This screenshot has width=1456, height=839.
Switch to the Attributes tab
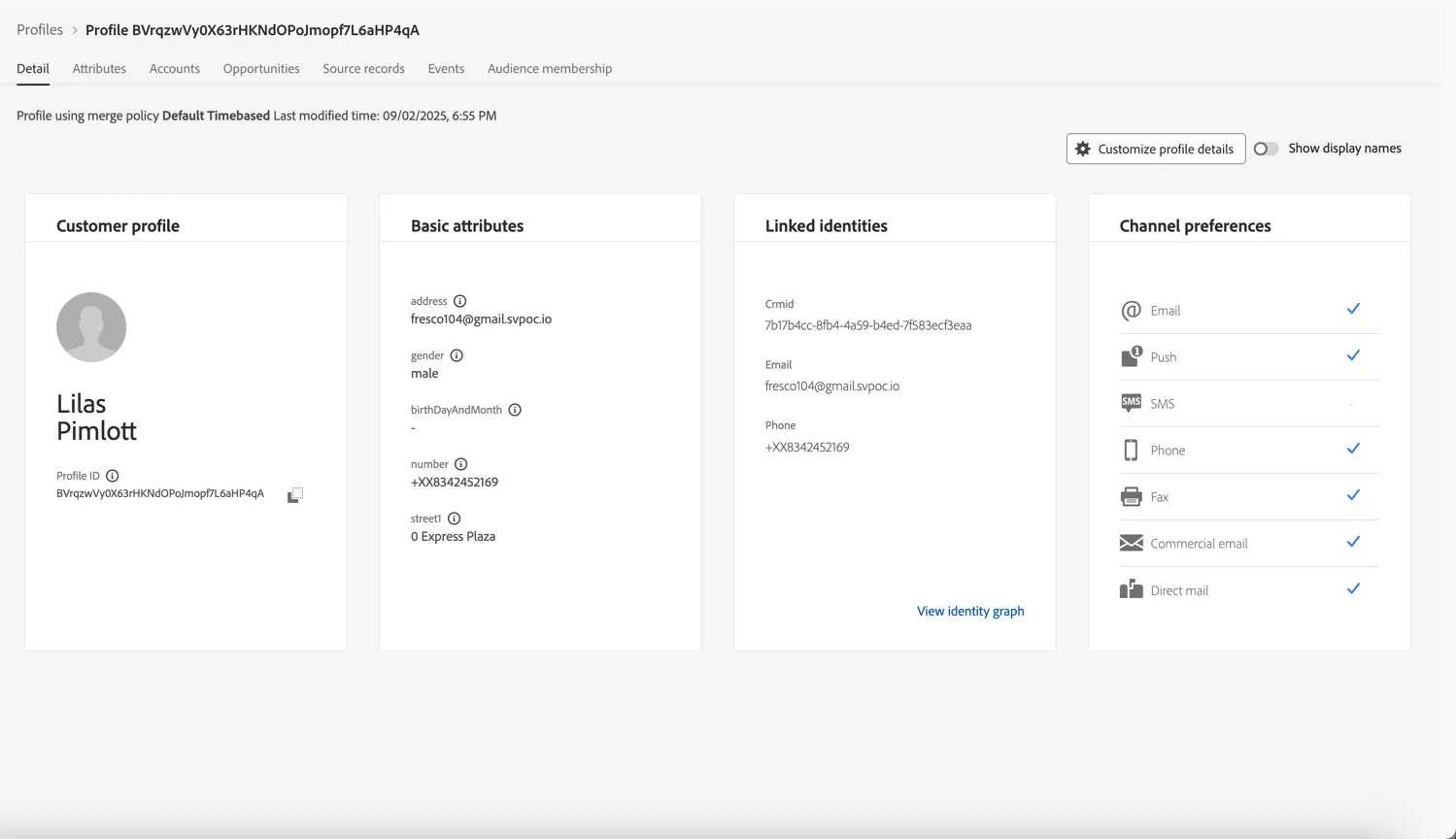(x=99, y=69)
